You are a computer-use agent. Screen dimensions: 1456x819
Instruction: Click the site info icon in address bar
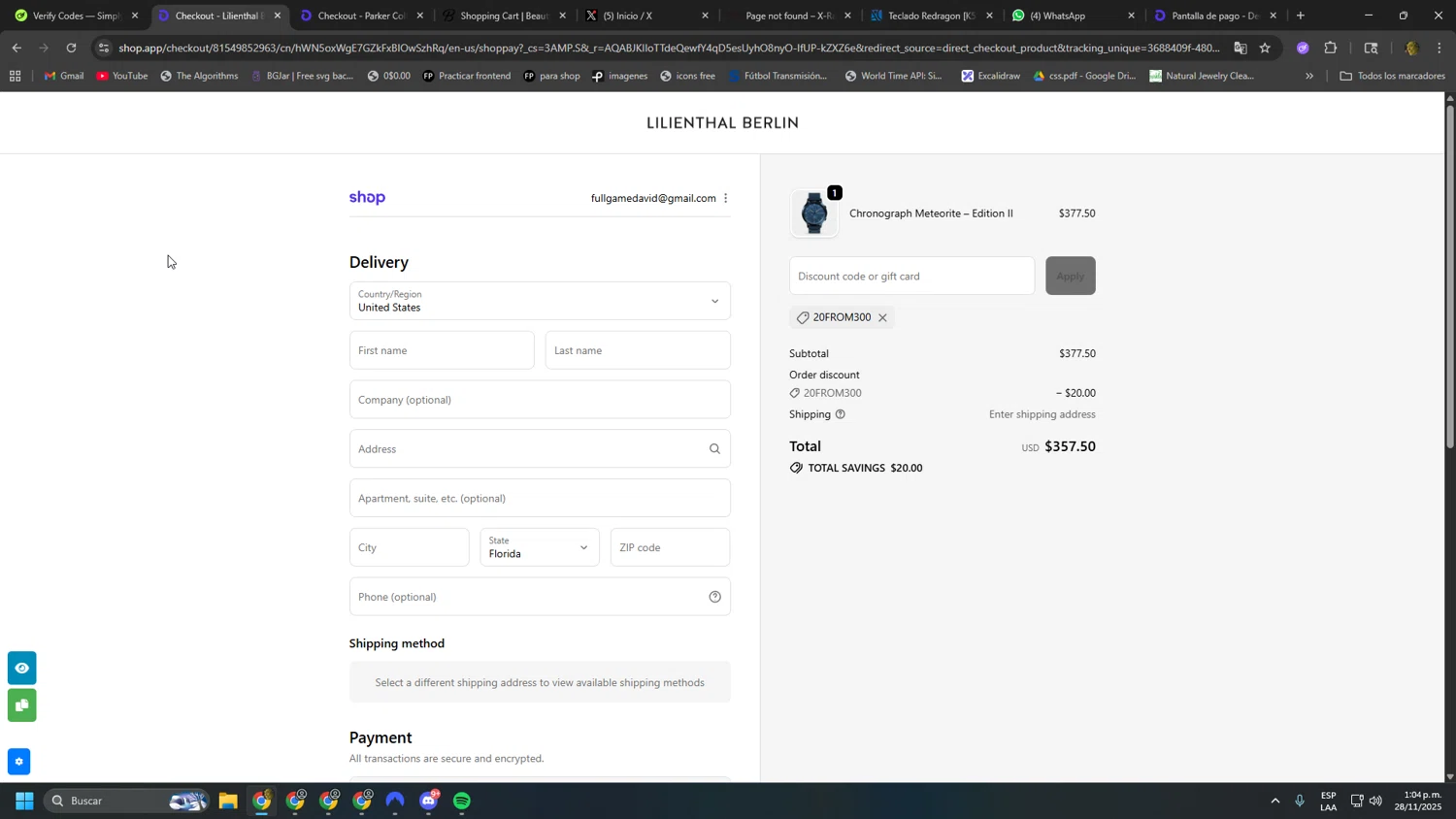pos(104,48)
